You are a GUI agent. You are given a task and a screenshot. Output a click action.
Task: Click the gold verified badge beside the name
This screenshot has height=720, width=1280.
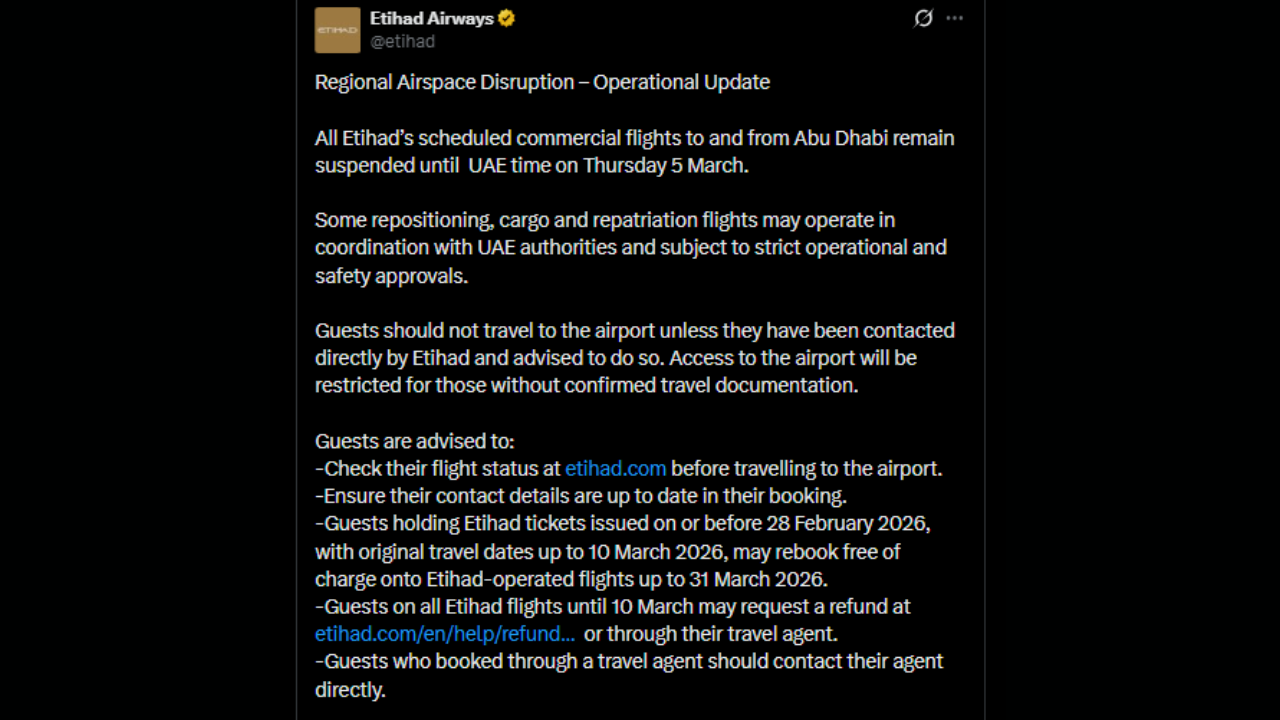pyautogui.click(x=506, y=17)
